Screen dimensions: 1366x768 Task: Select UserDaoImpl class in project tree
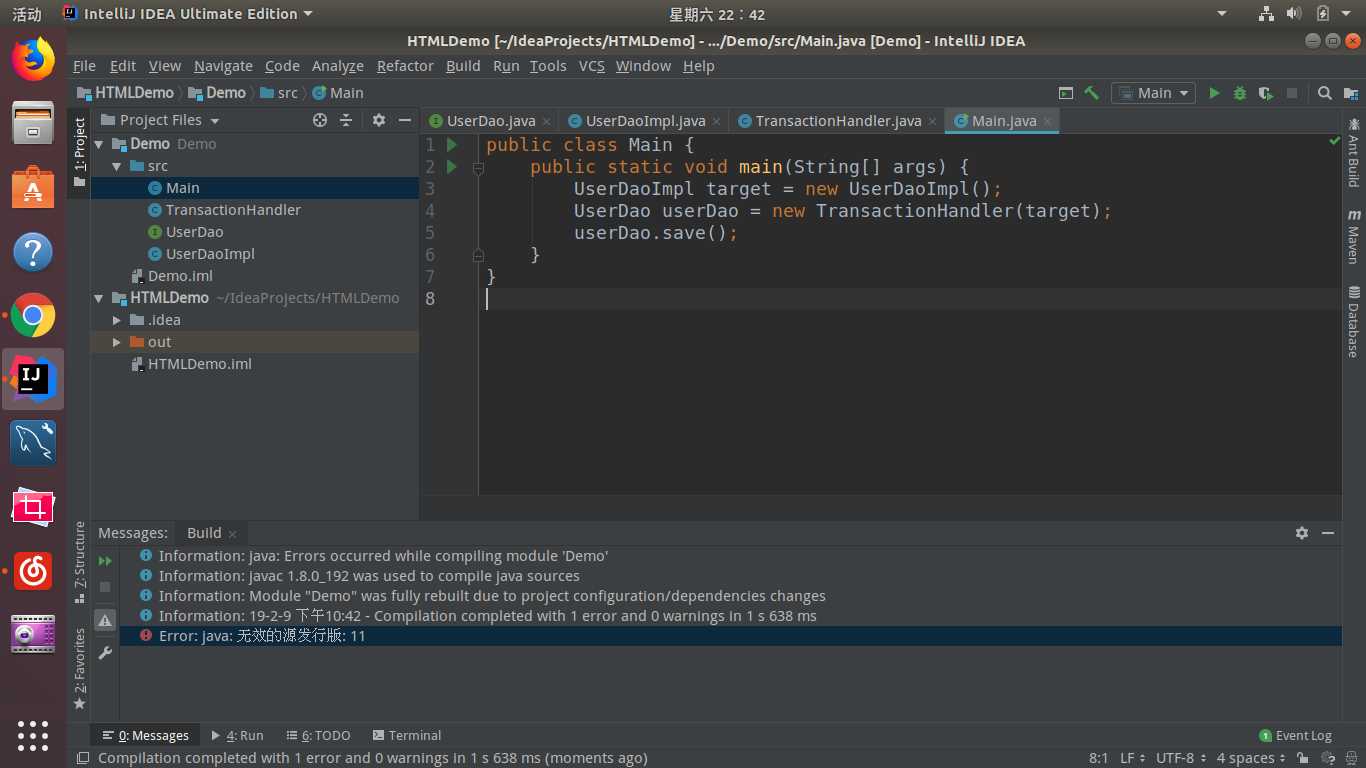pos(210,254)
